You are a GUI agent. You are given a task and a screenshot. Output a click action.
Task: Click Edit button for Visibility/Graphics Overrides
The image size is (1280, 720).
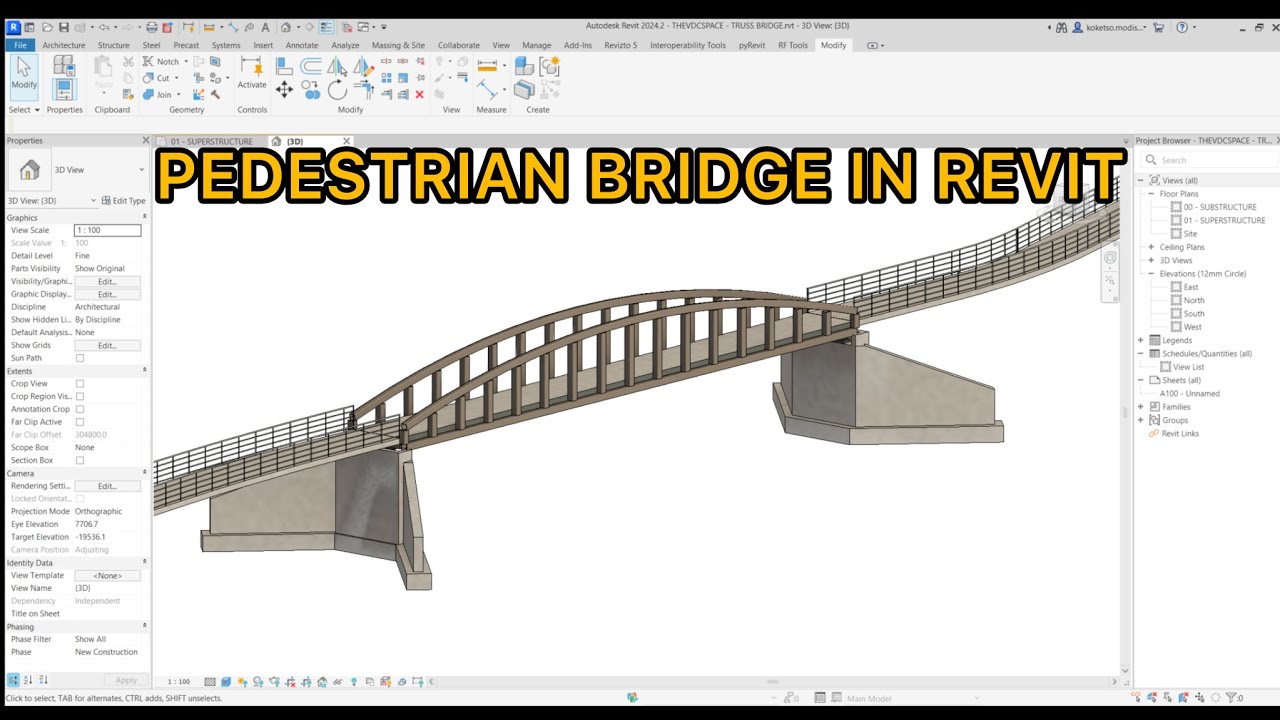click(107, 282)
